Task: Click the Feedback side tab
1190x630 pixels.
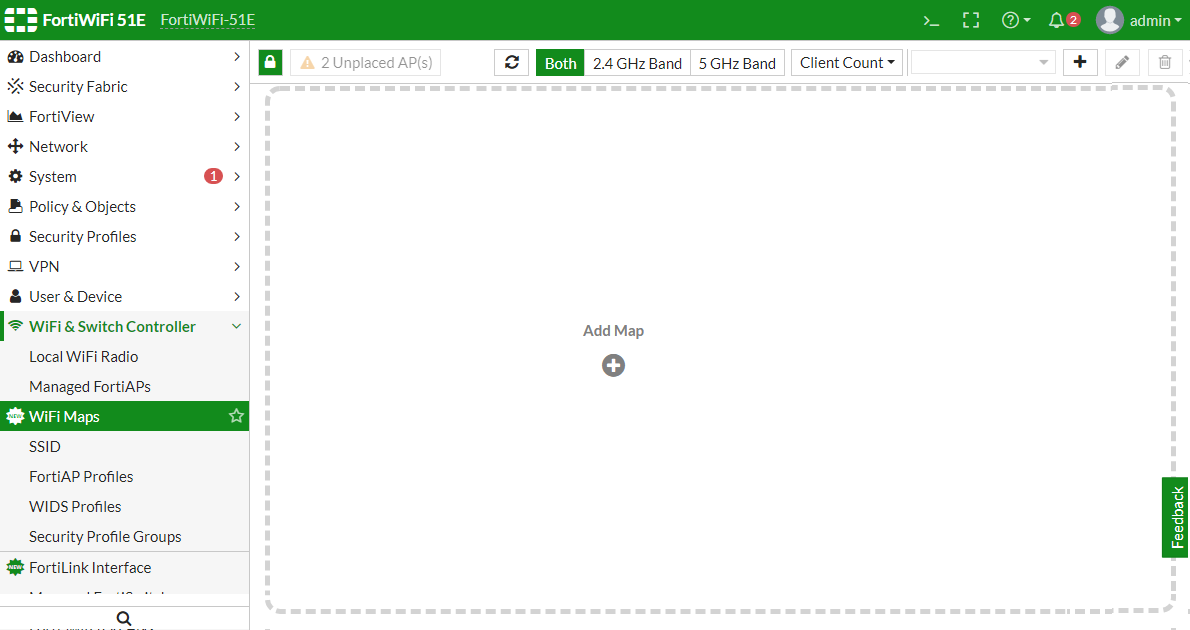Action: [1176, 517]
